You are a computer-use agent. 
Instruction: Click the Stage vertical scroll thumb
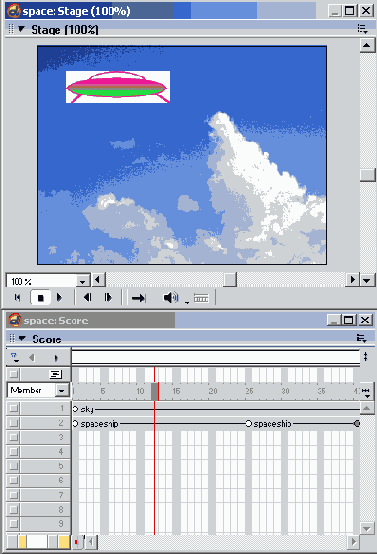point(367,175)
